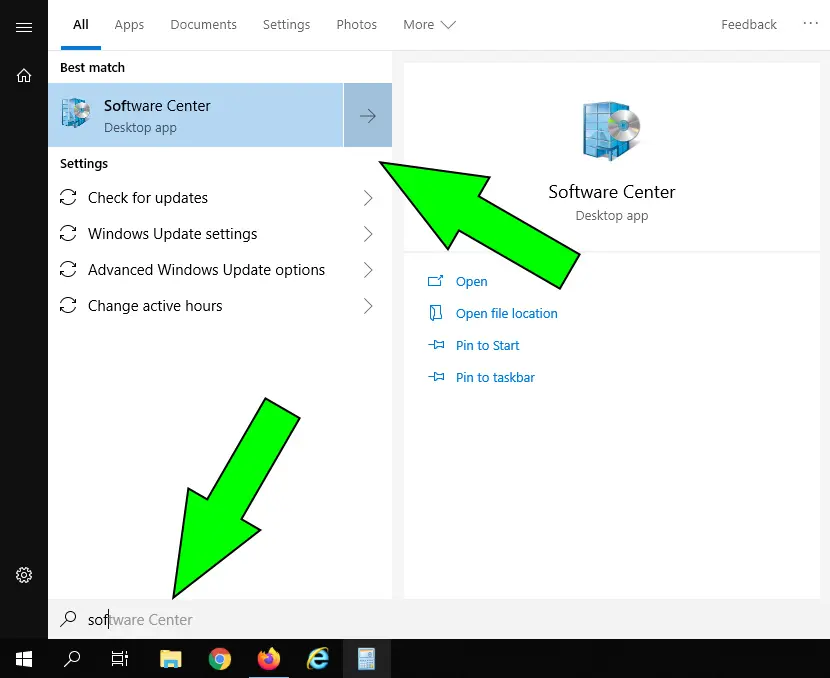Launch Internet Explorer from the taskbar
830x678 pixels.
point(318,659)
